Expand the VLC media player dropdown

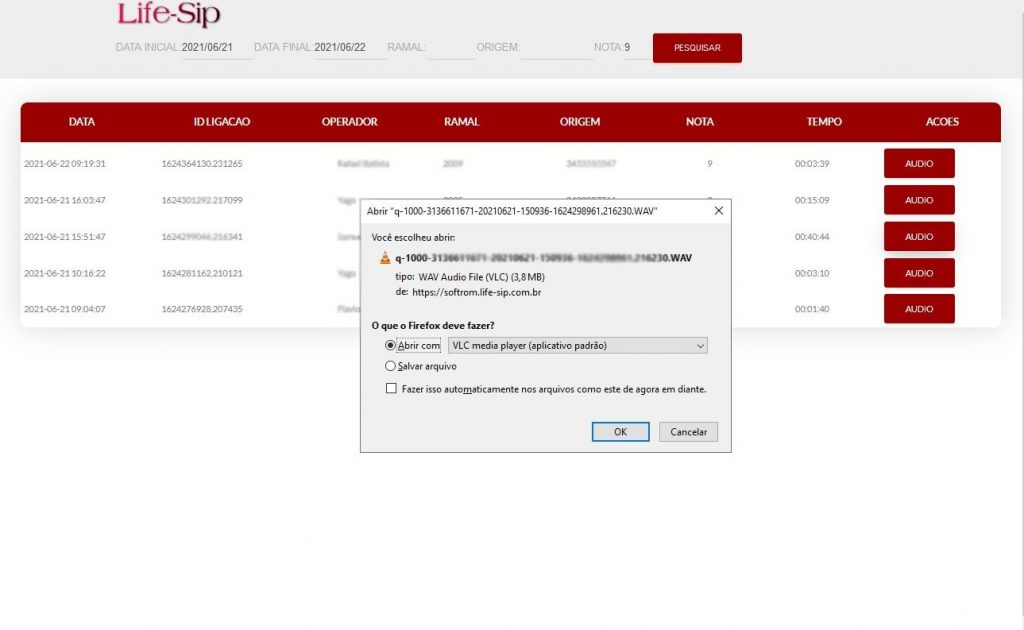click(x=577, y=345)
